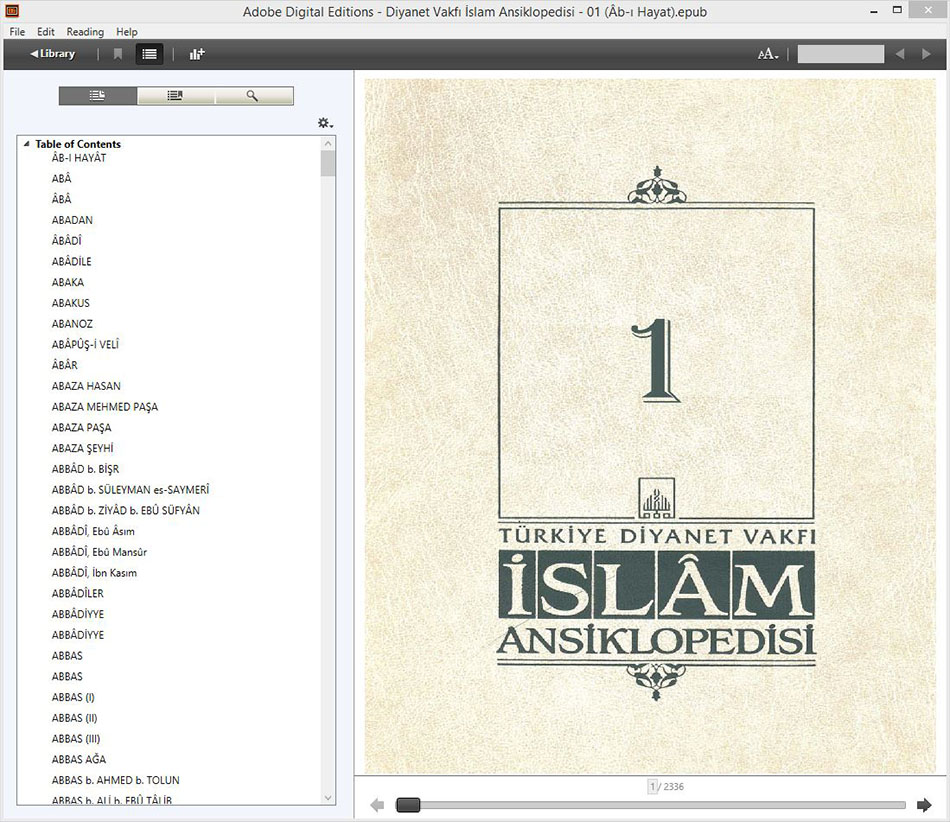Select the ABAZA MEHMED PAŞA entry

point(105,406)
